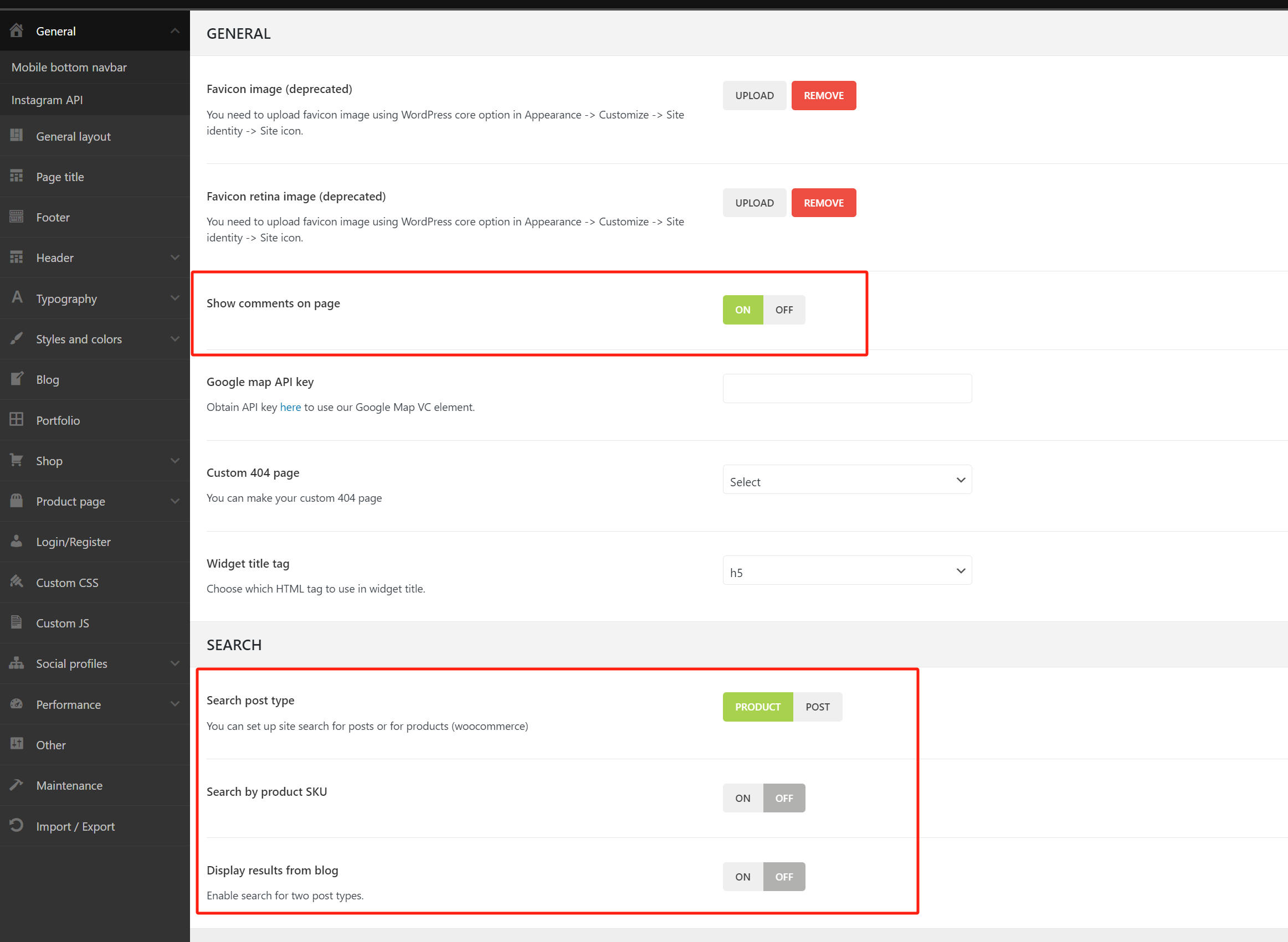Screen dimensions: 1288x942
Task: Open the Widget title tag dropdown
Action: (846, 570)
